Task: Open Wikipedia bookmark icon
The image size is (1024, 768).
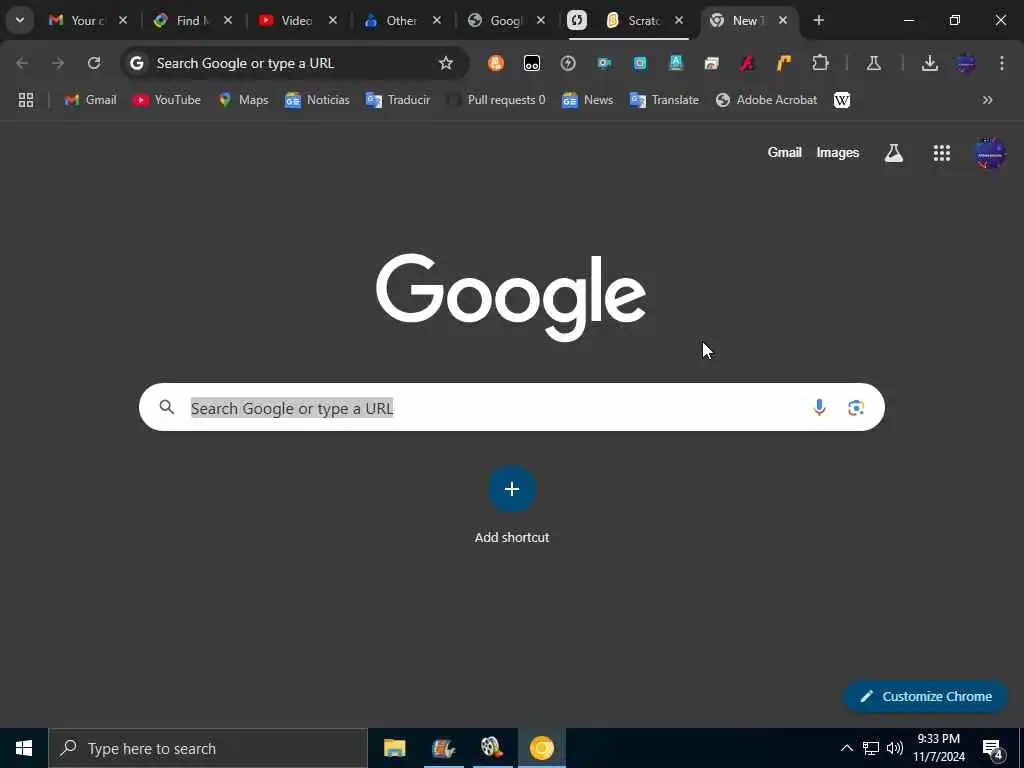Action: pos(842,100)
